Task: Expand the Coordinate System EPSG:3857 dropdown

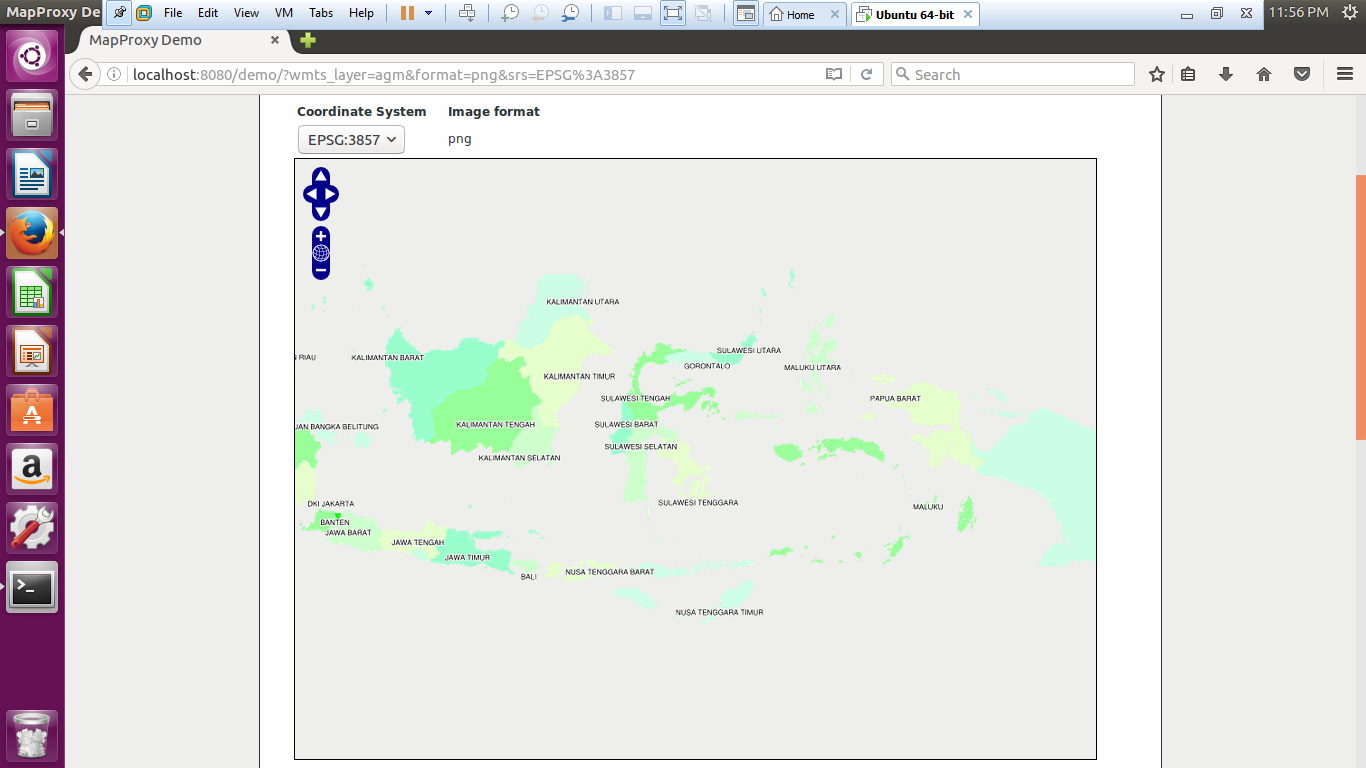Action: (x=351, y=140)
